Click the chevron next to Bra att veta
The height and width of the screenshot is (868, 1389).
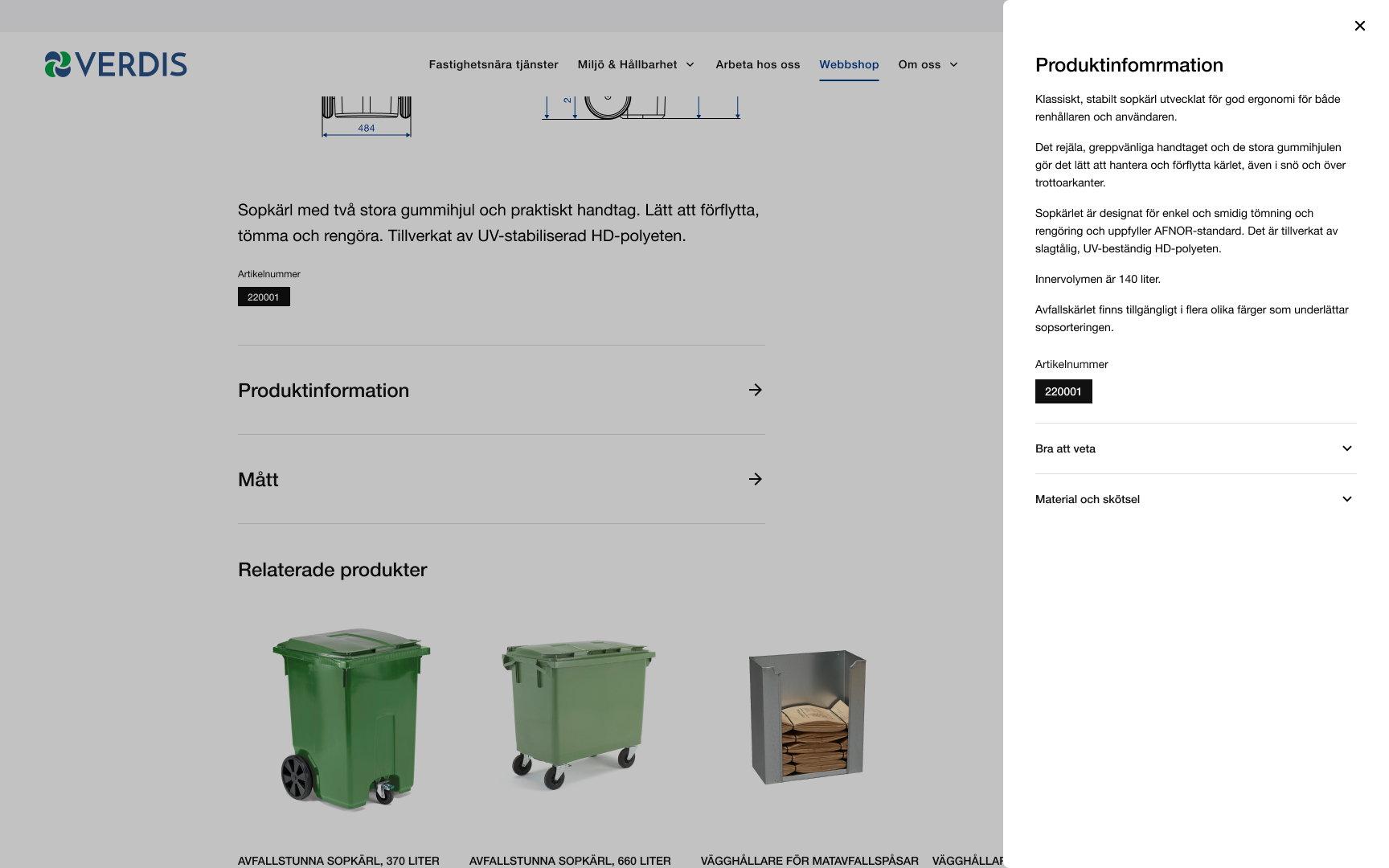point(1347,448)
